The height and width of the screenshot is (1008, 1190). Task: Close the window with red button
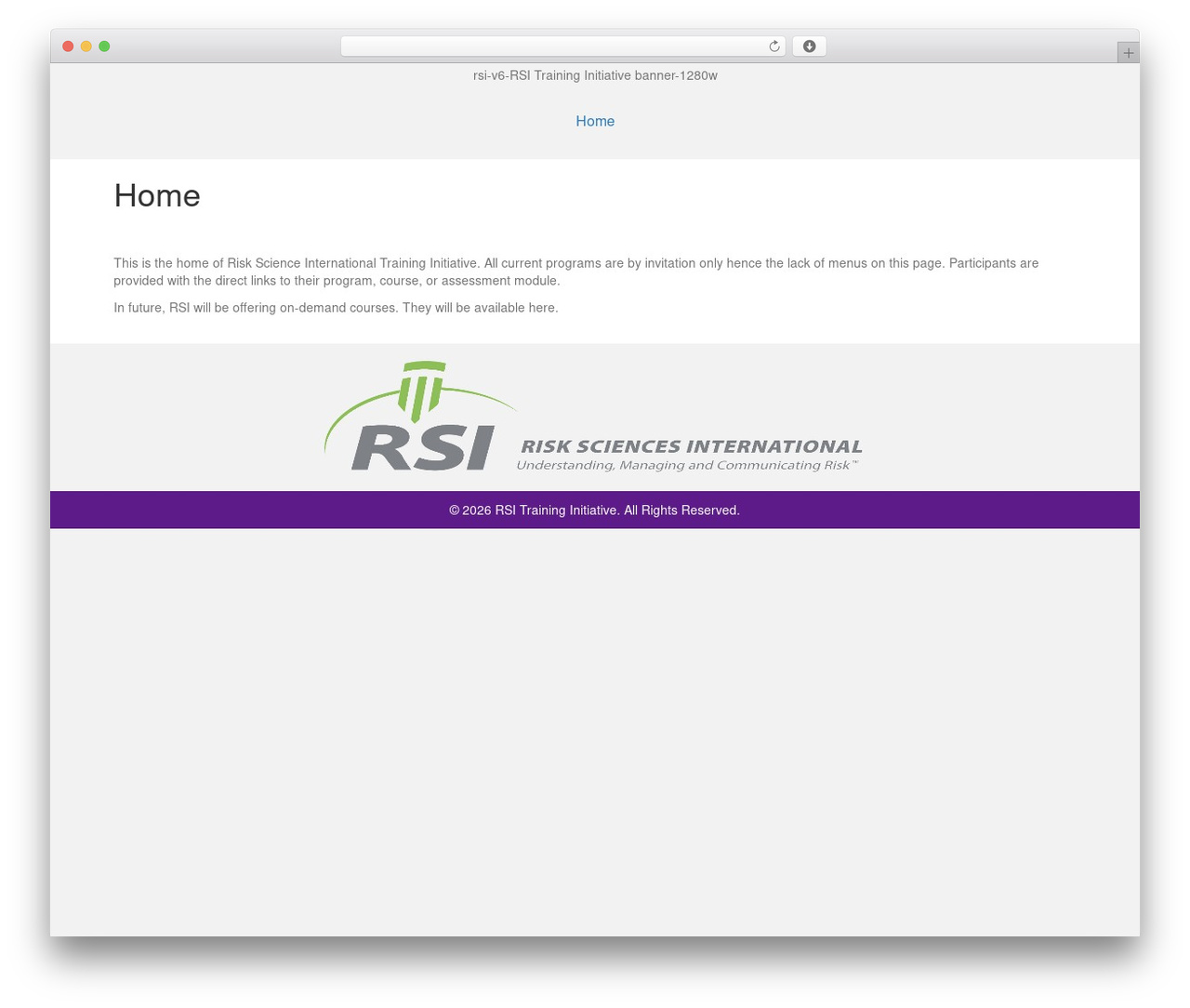pyautogui.click(x=68, y=46)
